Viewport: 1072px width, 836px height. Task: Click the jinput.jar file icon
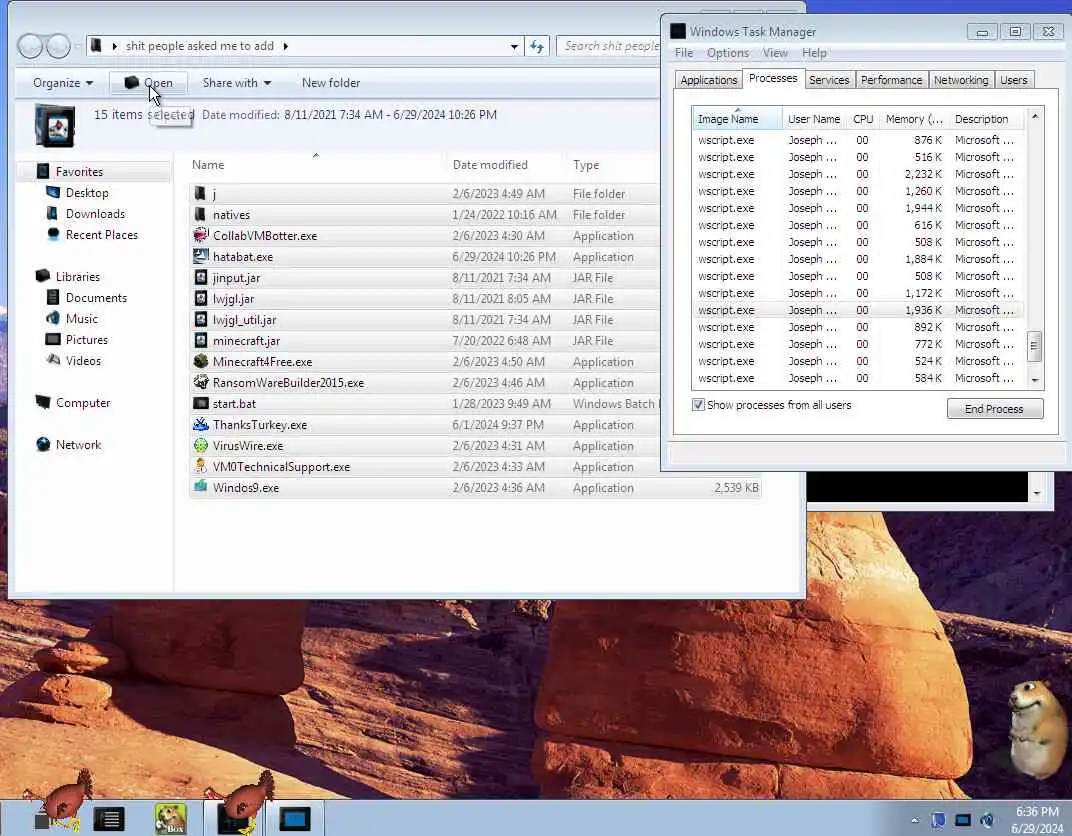click(200, 278)
